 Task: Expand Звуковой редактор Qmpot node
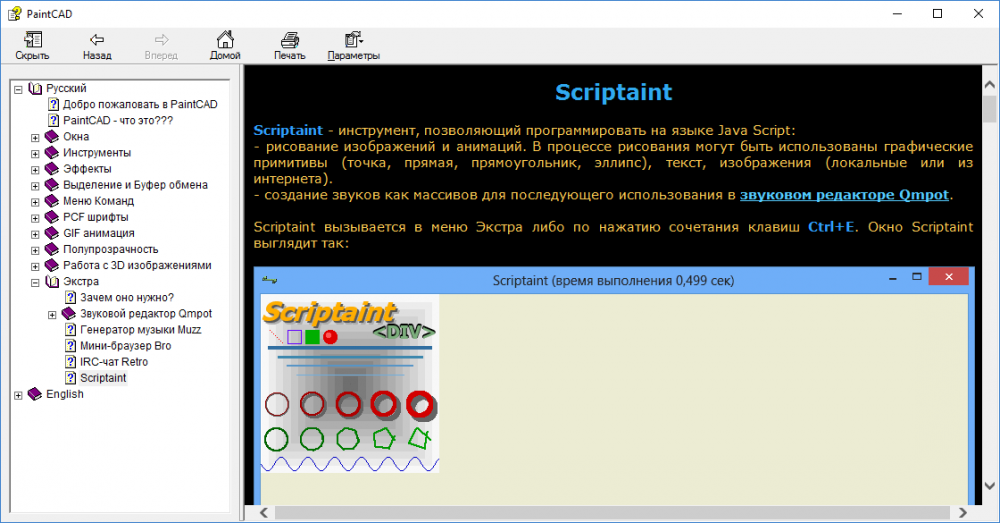pos(52,314)
